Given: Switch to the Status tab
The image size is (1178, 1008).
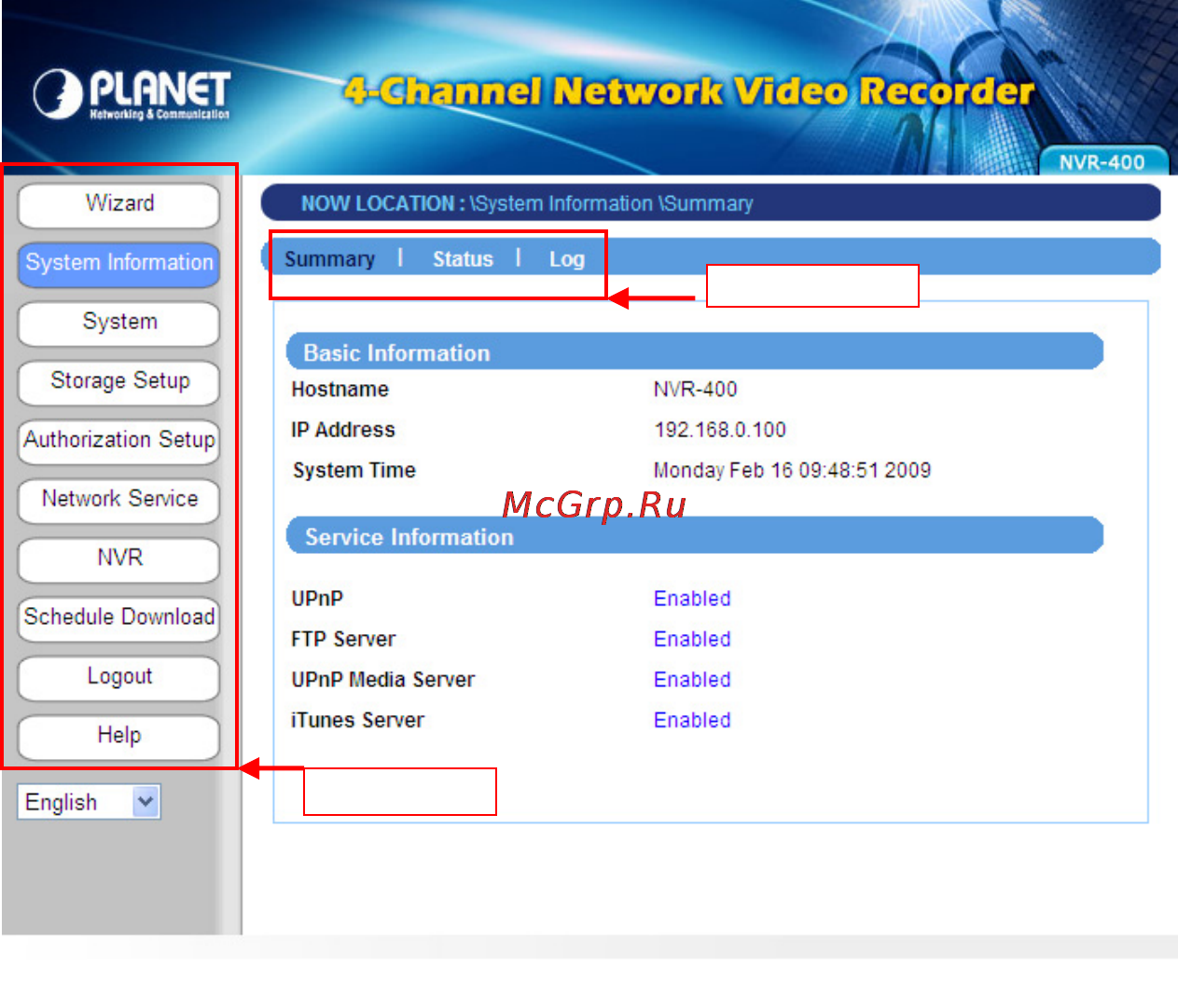Looking at the screenshot, I should point(463,259).
